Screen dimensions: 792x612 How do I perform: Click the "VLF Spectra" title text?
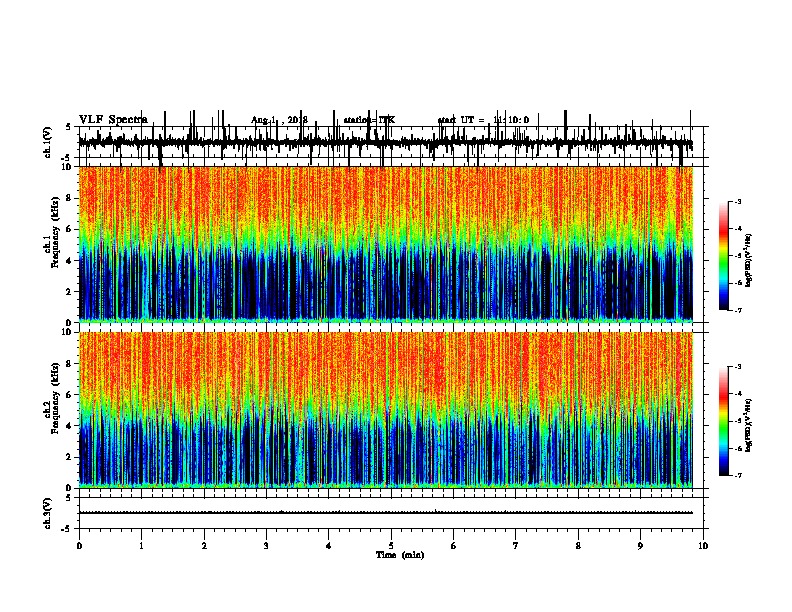[113, 120]
